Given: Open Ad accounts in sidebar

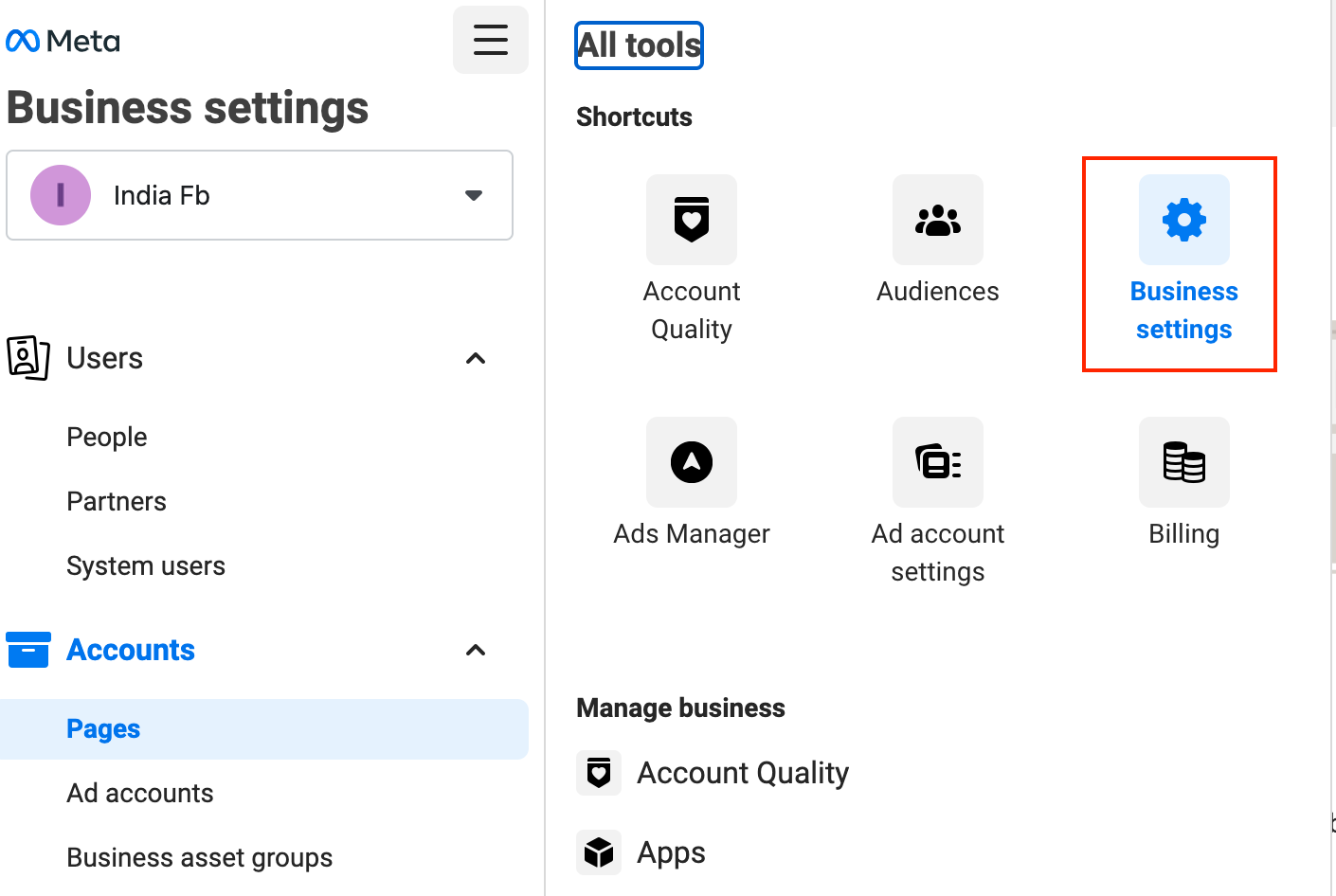Looking at the screenshot, I should point(140,793).
